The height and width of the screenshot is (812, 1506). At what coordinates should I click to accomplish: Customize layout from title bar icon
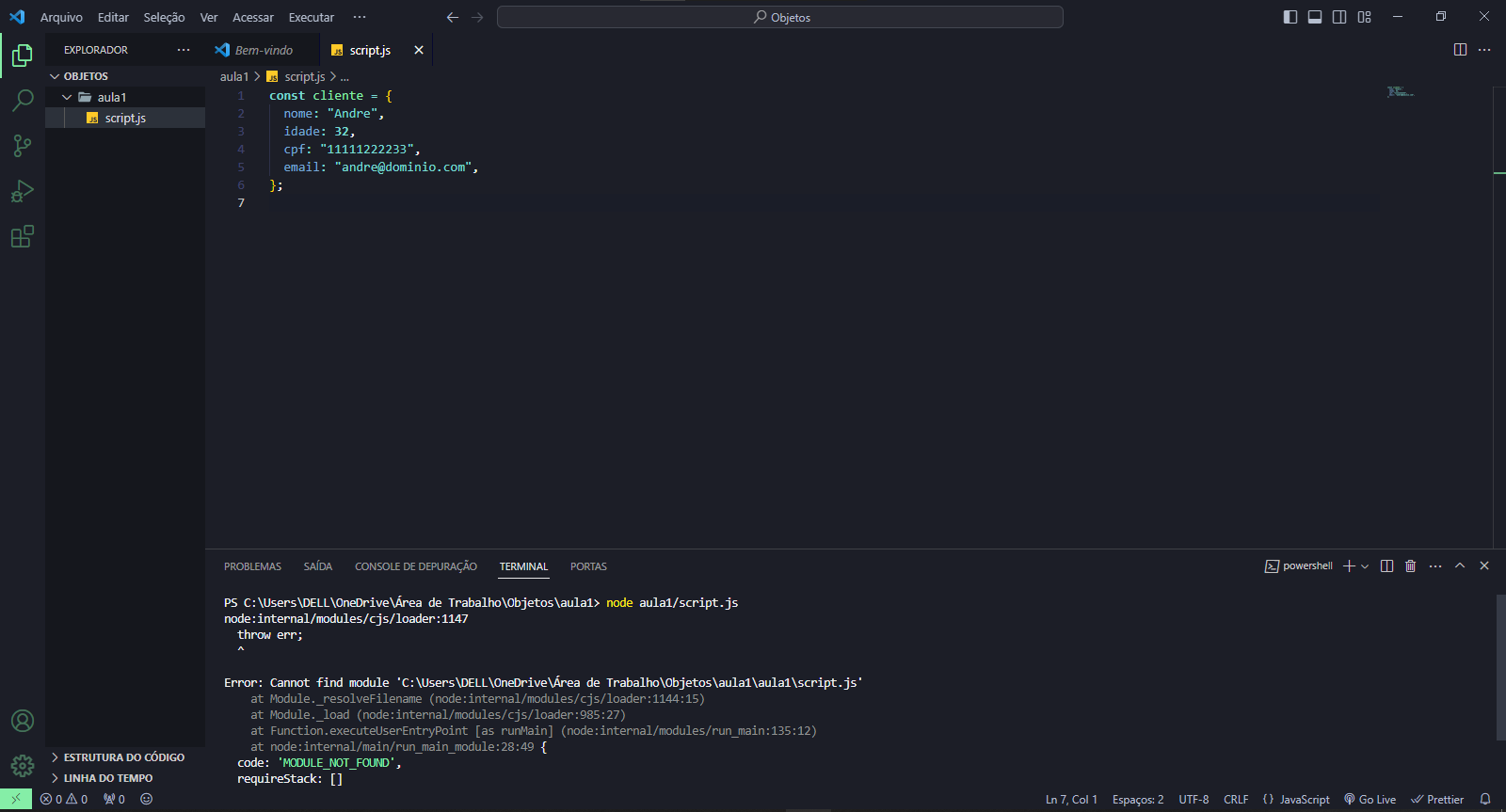pyautogui.click(x=1364, y=17)
